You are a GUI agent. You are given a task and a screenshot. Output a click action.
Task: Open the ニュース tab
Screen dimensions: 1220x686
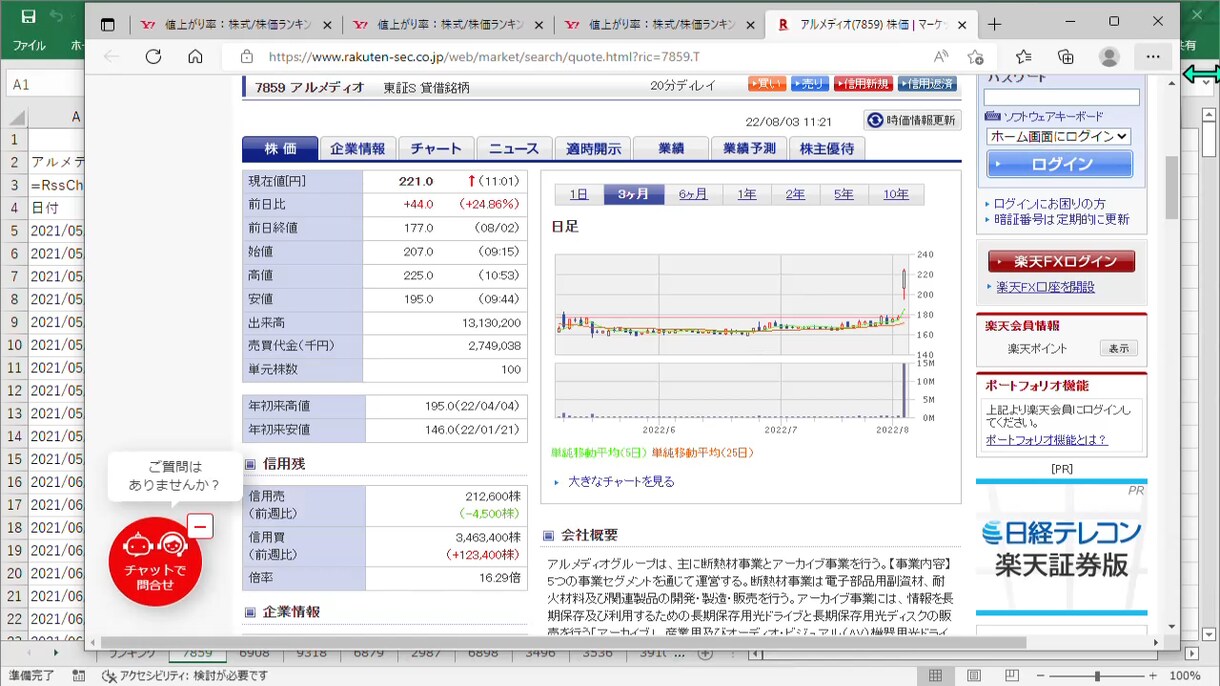(514, 148)
